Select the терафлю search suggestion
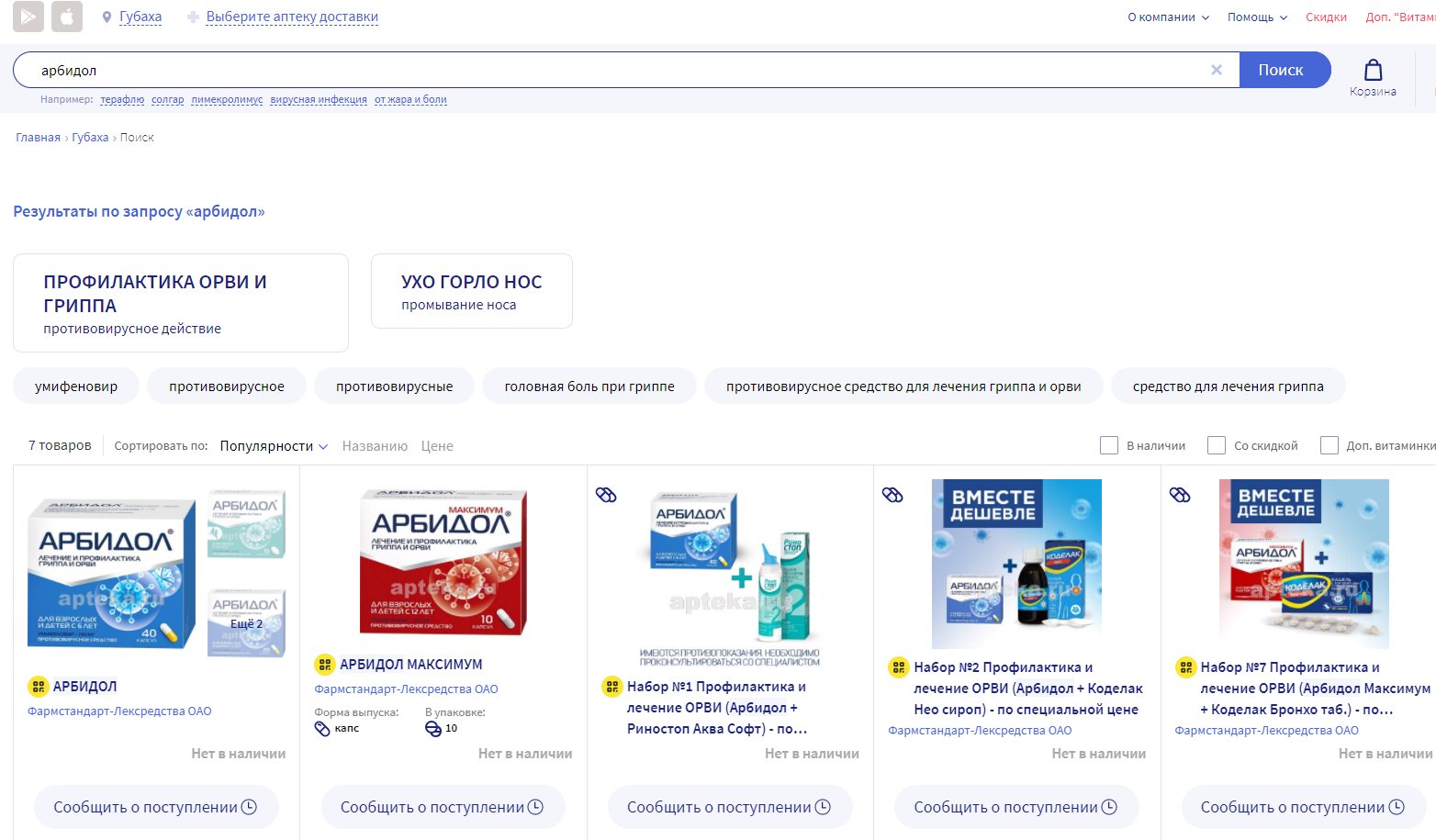The height and width of the screenshot is (840, 1436). click(x=122, y=99)
